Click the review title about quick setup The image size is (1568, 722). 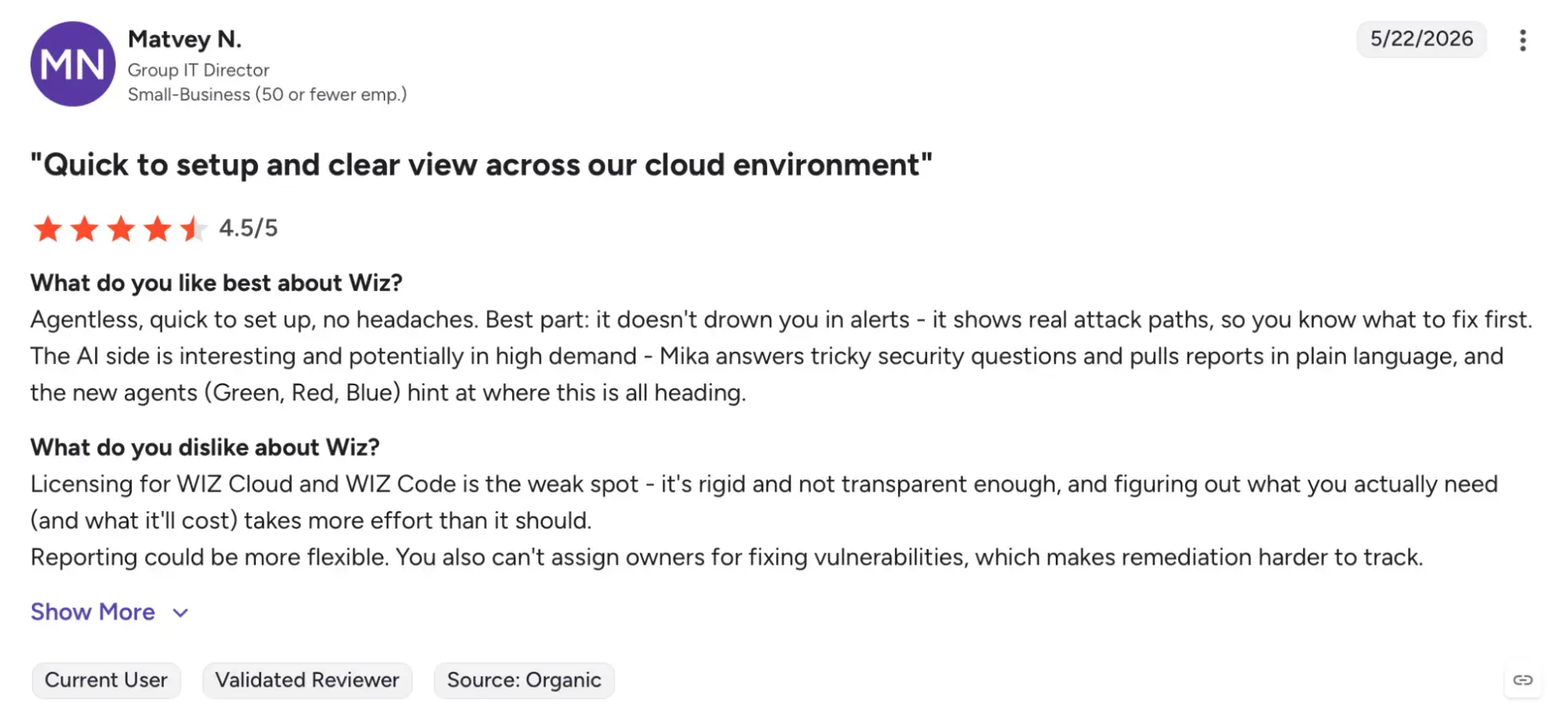point(482,165)
